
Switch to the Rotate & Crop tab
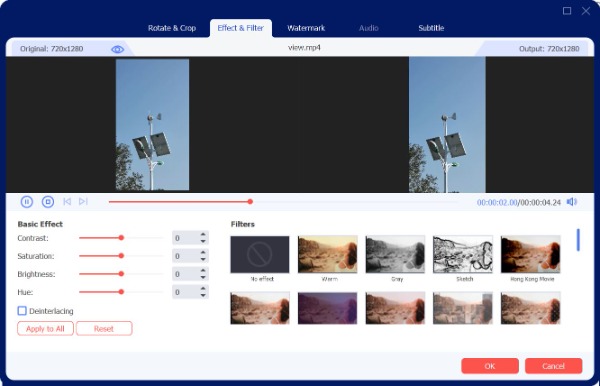[x=172, y=28]
